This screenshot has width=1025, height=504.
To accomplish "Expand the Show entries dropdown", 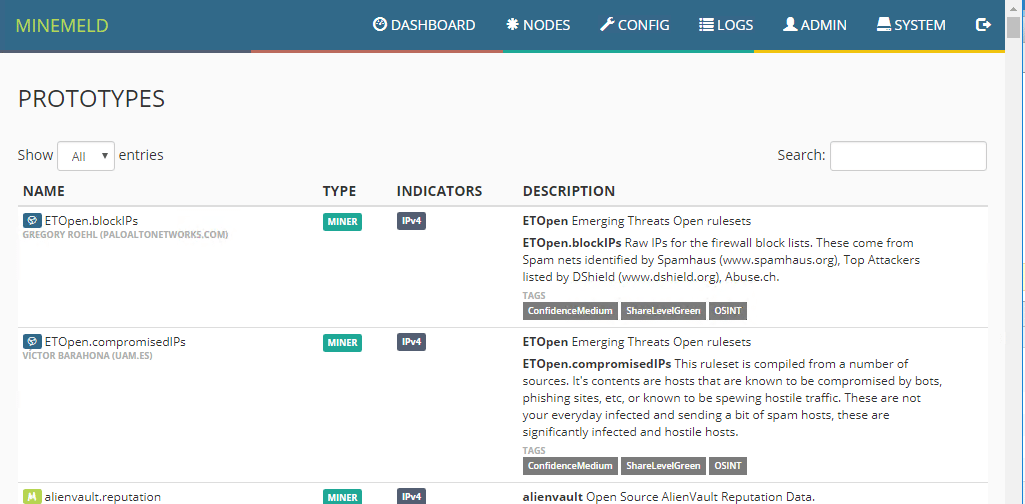I will pyautogui.click(x=86, y=156).
